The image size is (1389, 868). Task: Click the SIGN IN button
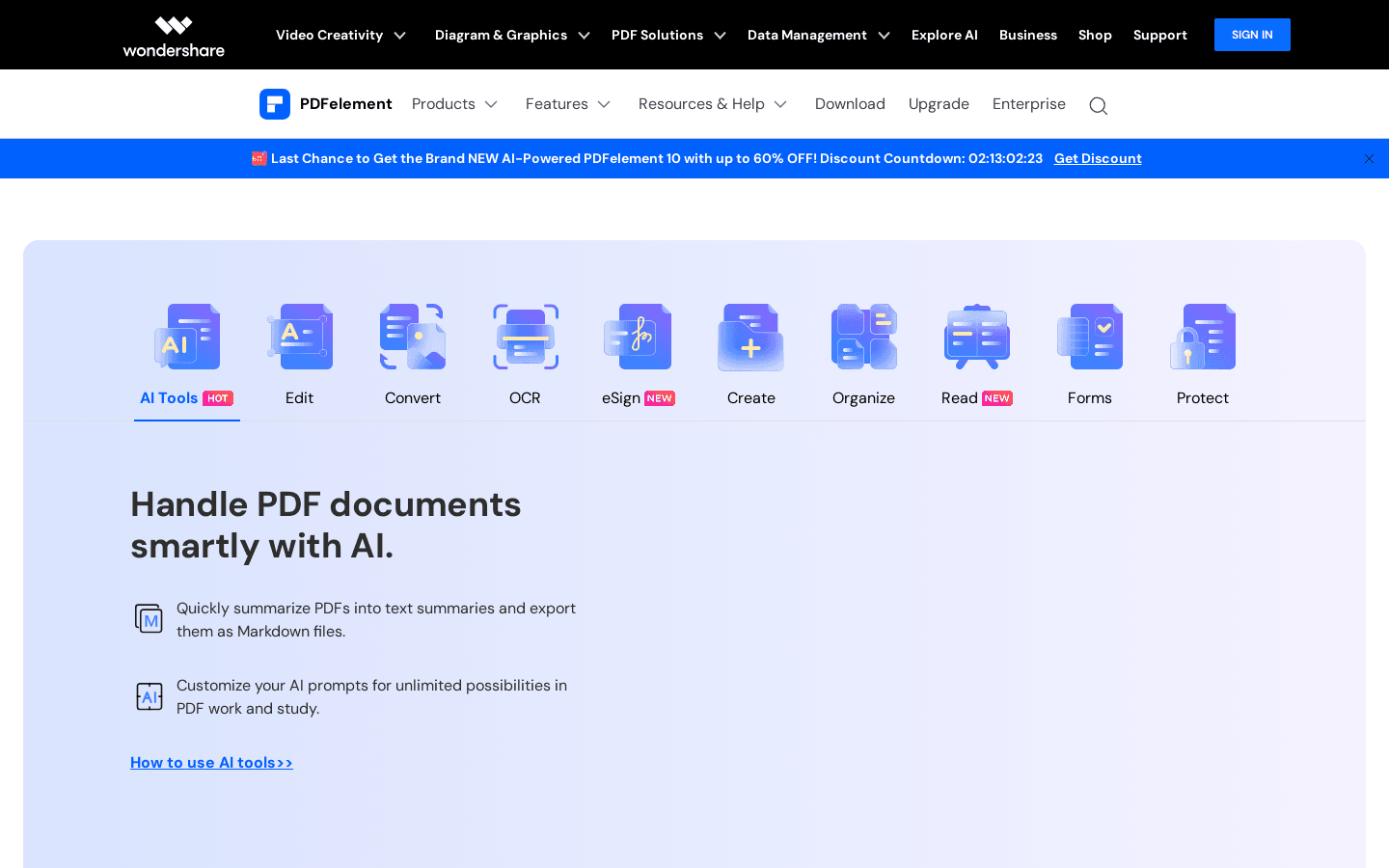pyautogui.click(x=1251, y=34)
